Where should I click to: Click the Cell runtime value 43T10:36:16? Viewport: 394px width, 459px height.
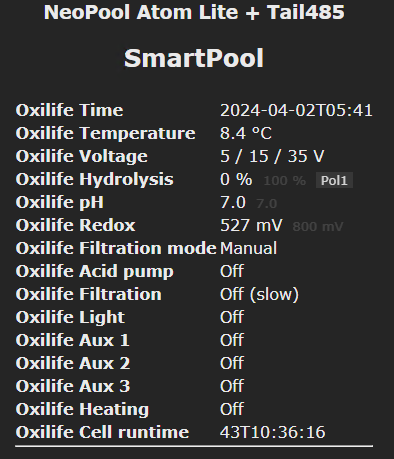coord(272,432)
